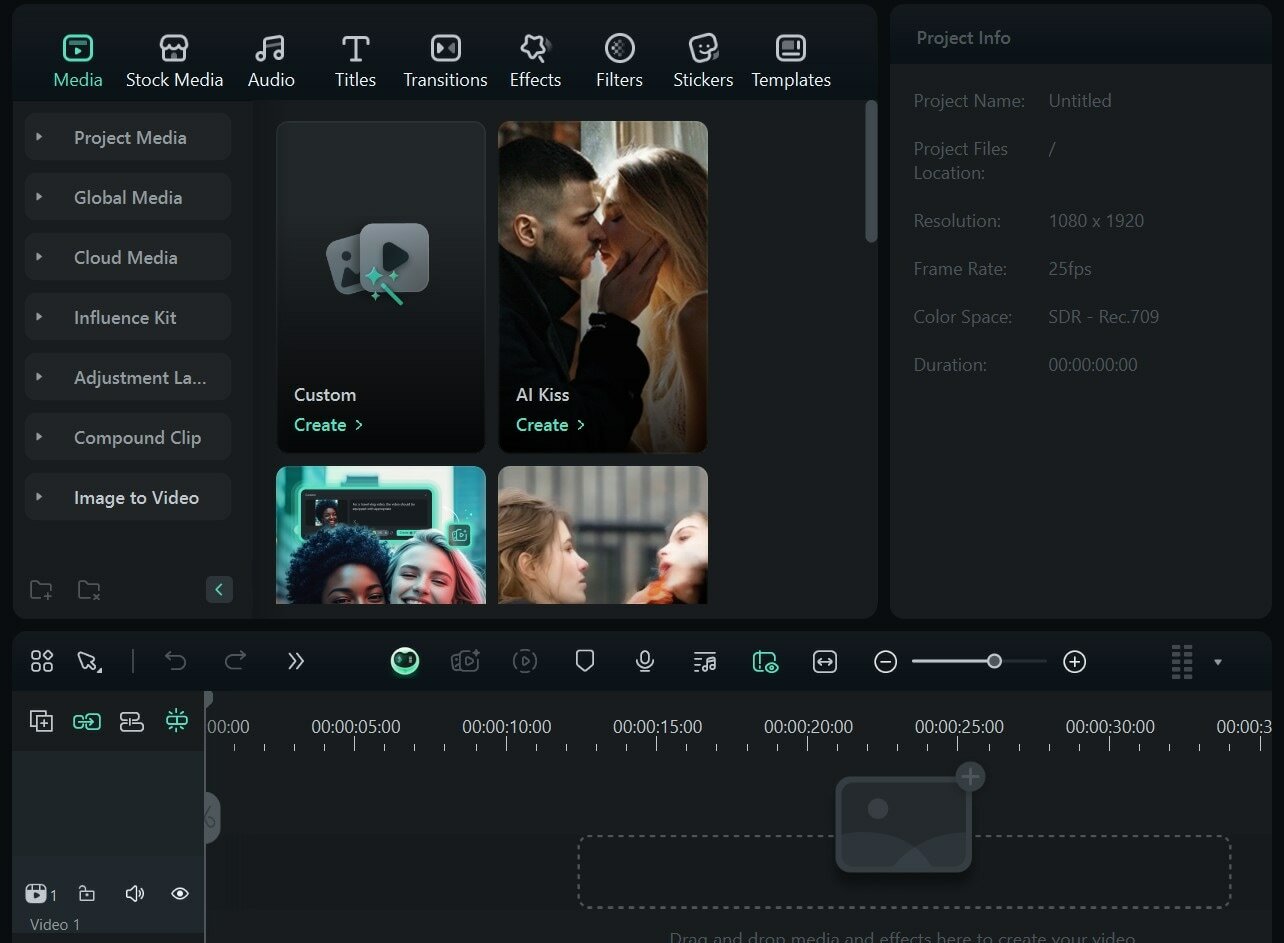This screenshot has height=943, width=1284.
Task: Select the Custom image-to-video card icon
Action: [378, 263]
